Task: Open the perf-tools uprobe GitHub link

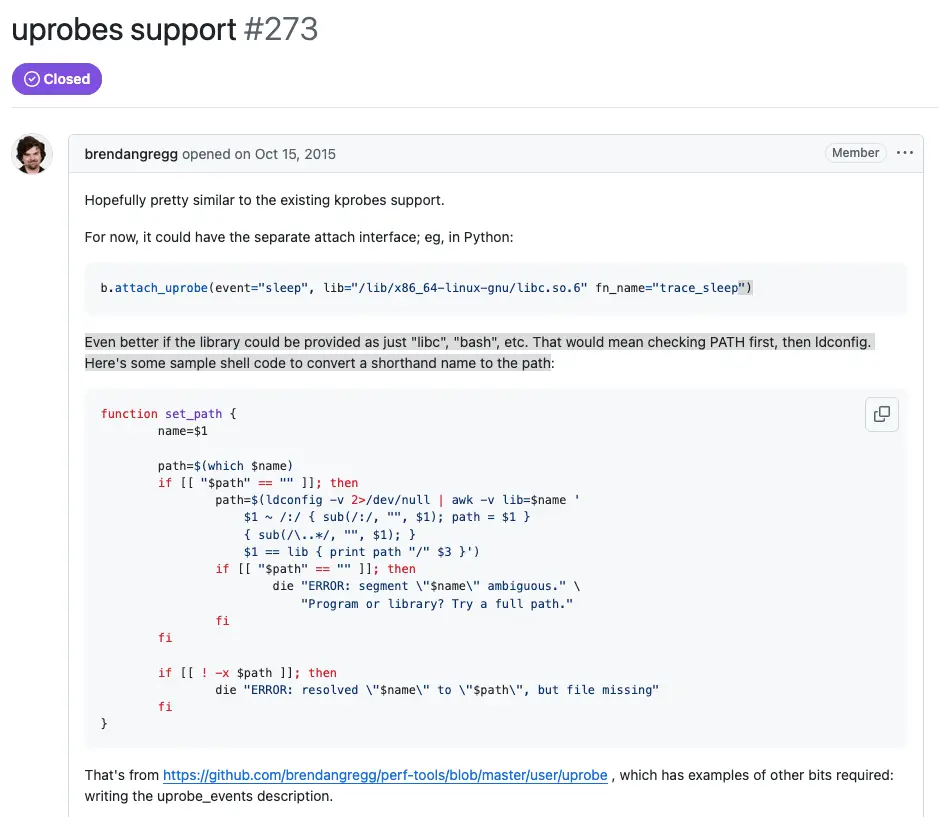Action: tap(385, 775)
